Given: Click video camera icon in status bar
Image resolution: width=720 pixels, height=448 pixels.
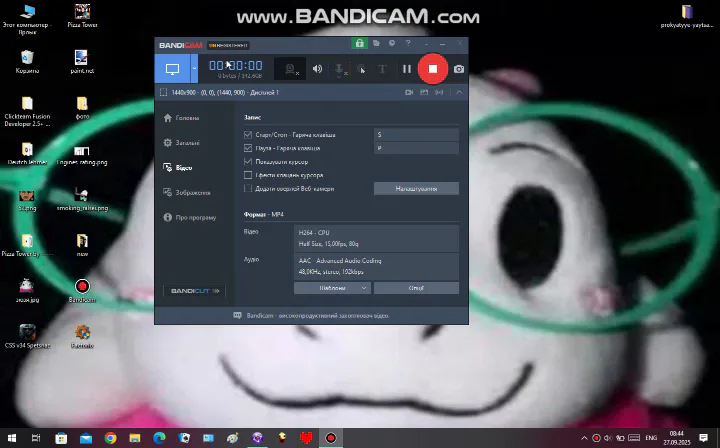Looking at the screenshot, I should pos(409,92).
